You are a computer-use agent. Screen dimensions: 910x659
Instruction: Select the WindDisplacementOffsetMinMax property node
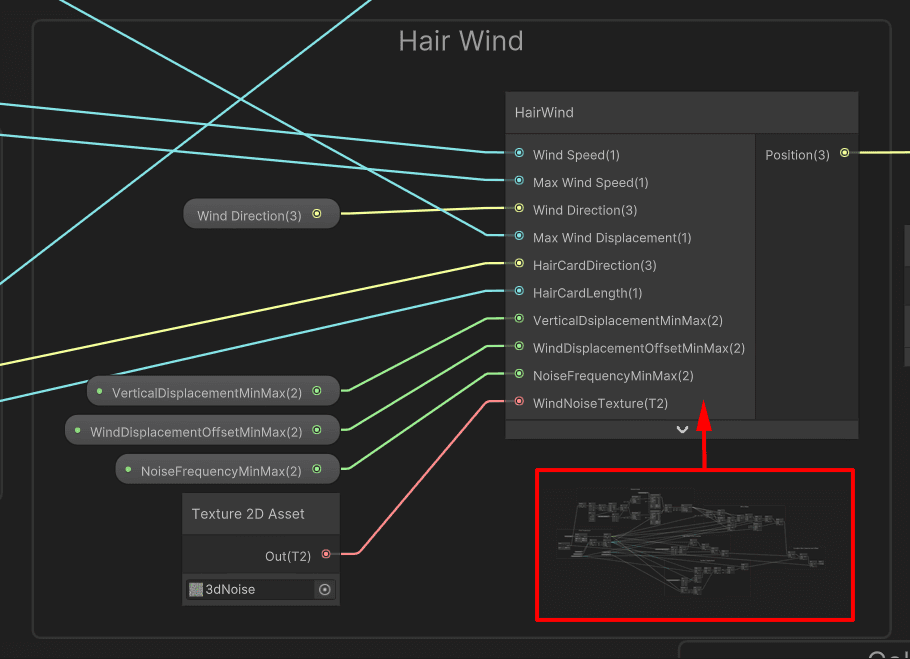pyautogui.click(x=203, y=430)
